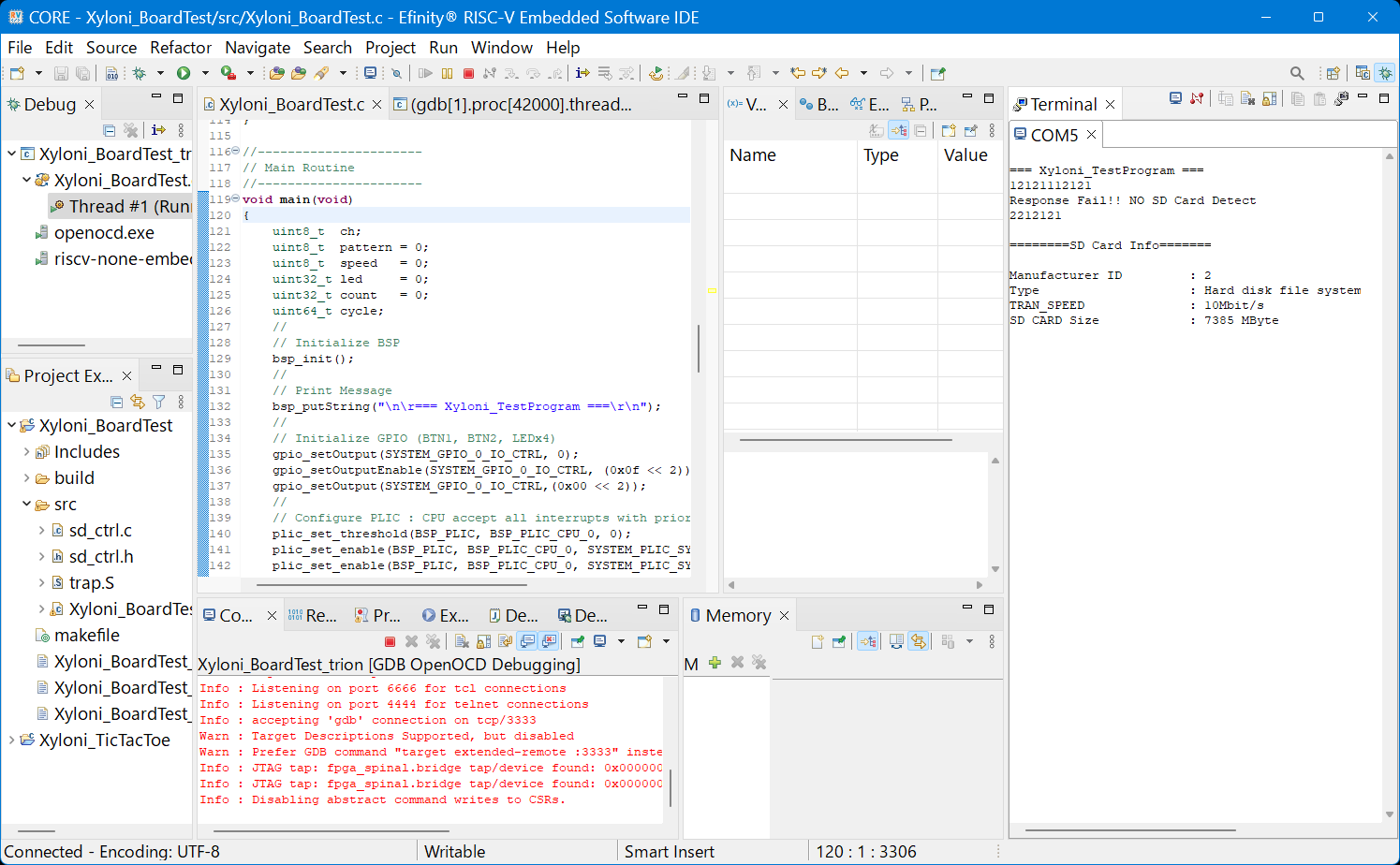Select openocd.exe in the Debug view
1400x865 pixels.
pyautogui.click(x=103, y=233)
